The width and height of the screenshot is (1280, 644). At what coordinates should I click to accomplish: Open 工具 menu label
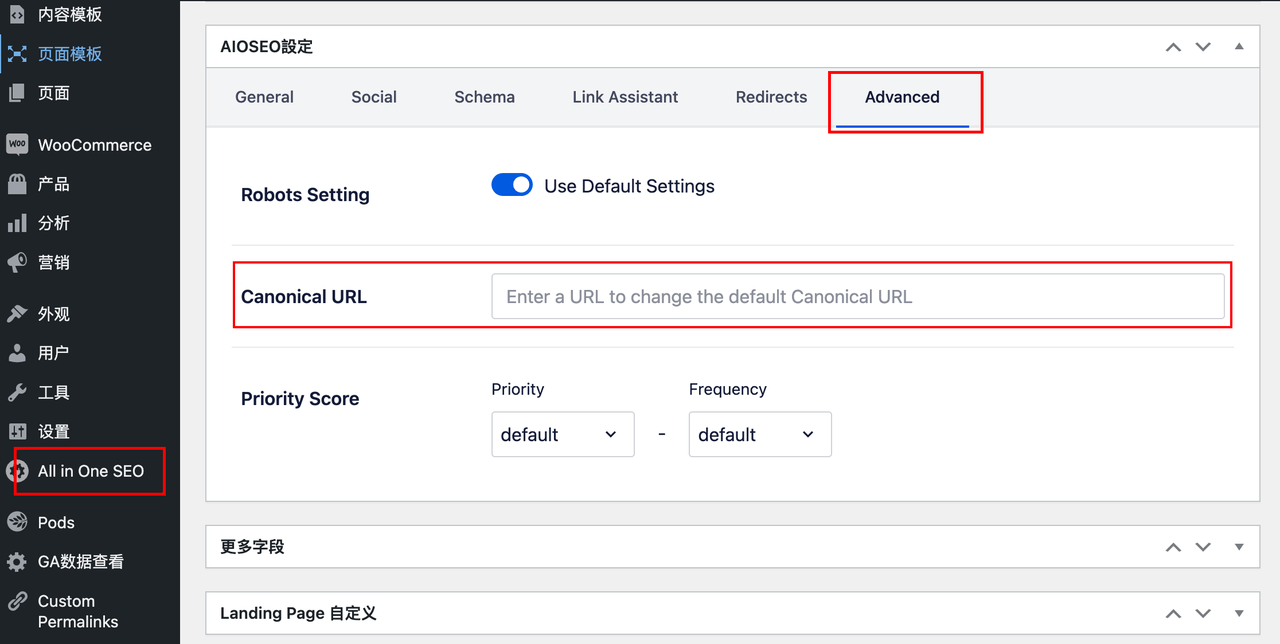point(54,392)
